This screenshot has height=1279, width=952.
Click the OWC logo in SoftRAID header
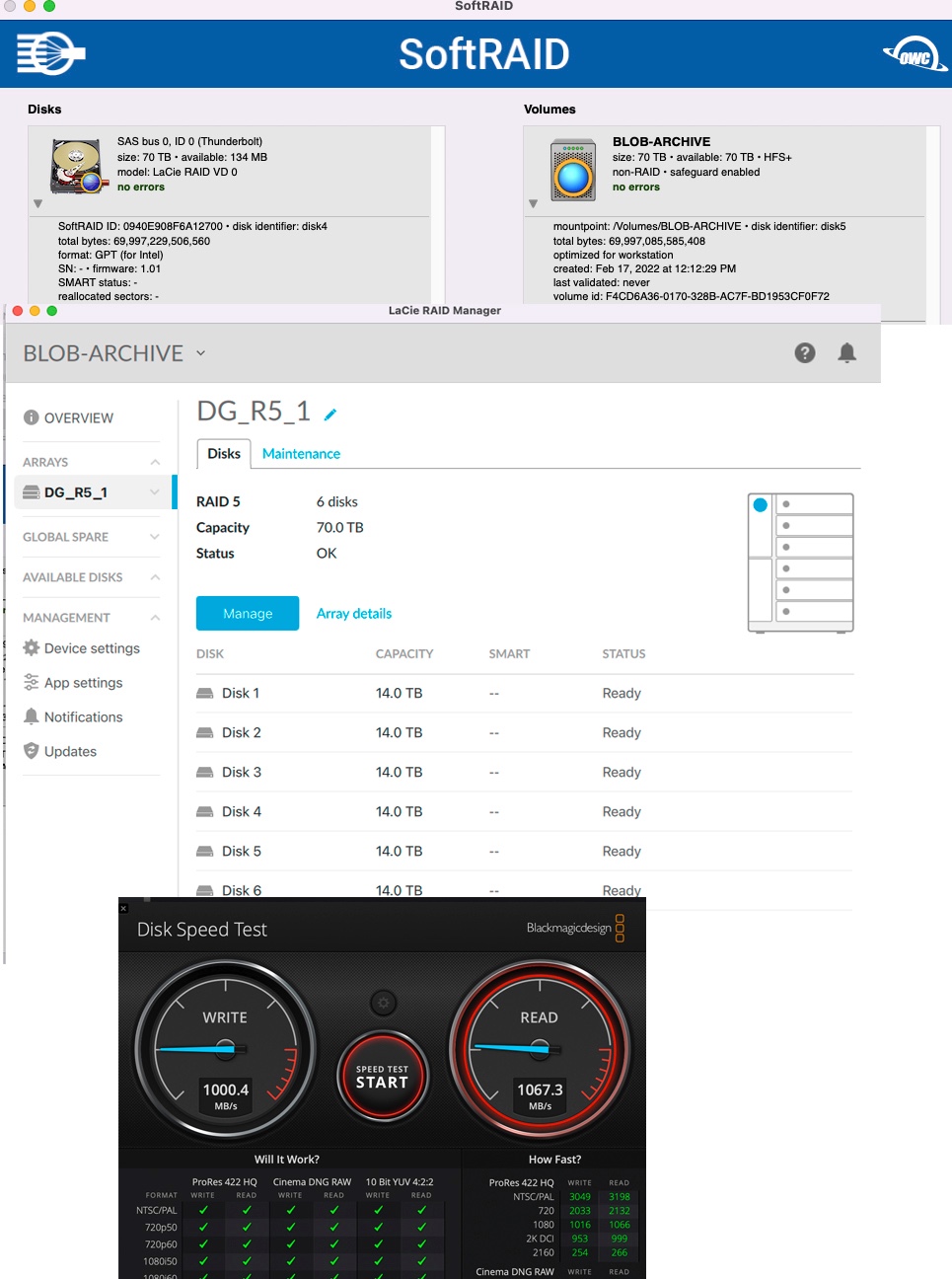click(x=915, y=54)
